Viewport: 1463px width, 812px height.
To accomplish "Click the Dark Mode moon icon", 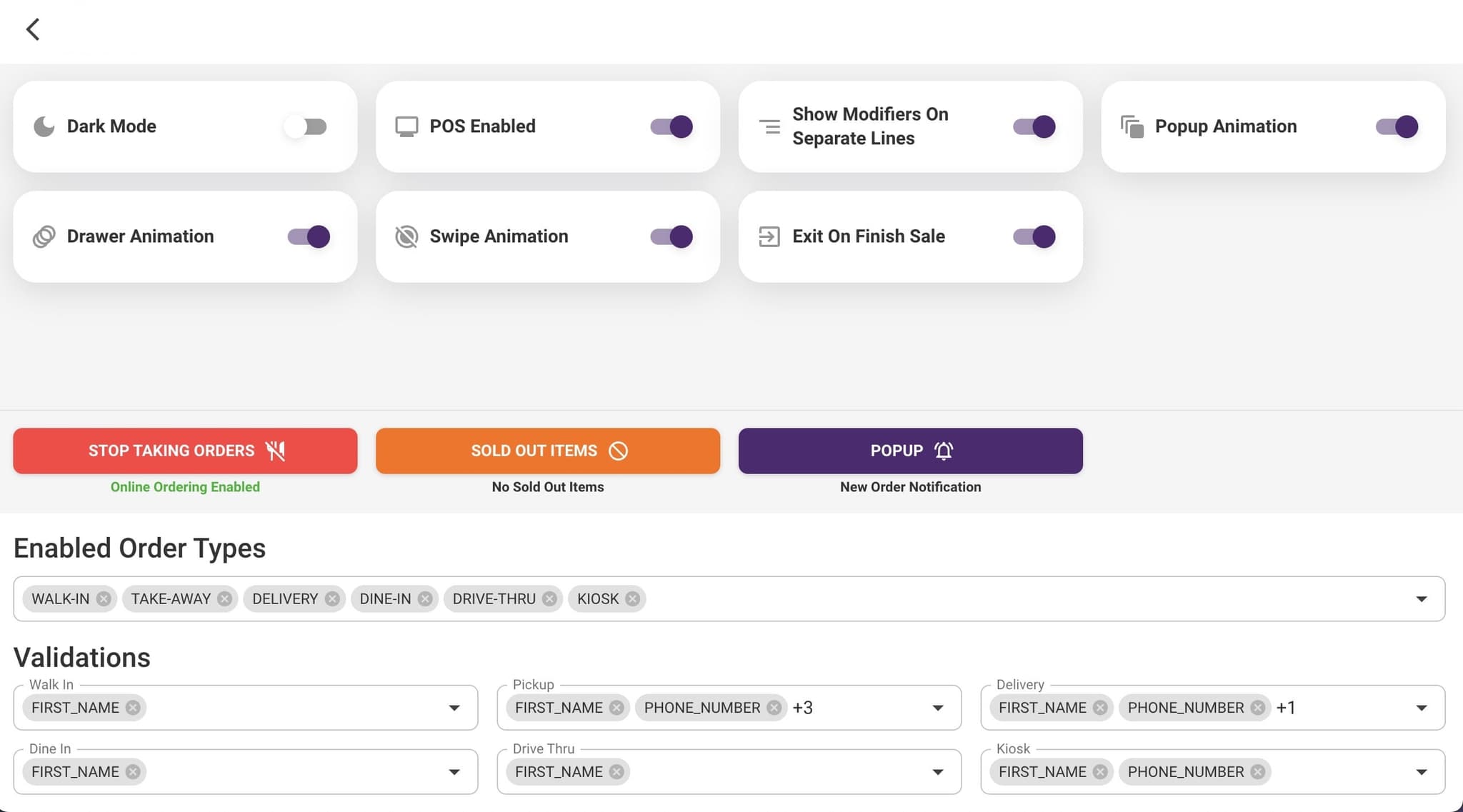I will [x=44, y=126].
